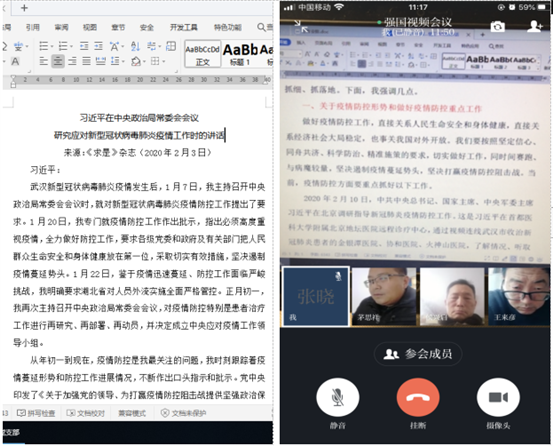Toggle the 静音 mute microphone button
The width and height of the screenshot is (553, 446).
pyautogui.click(x=338, y=397)
